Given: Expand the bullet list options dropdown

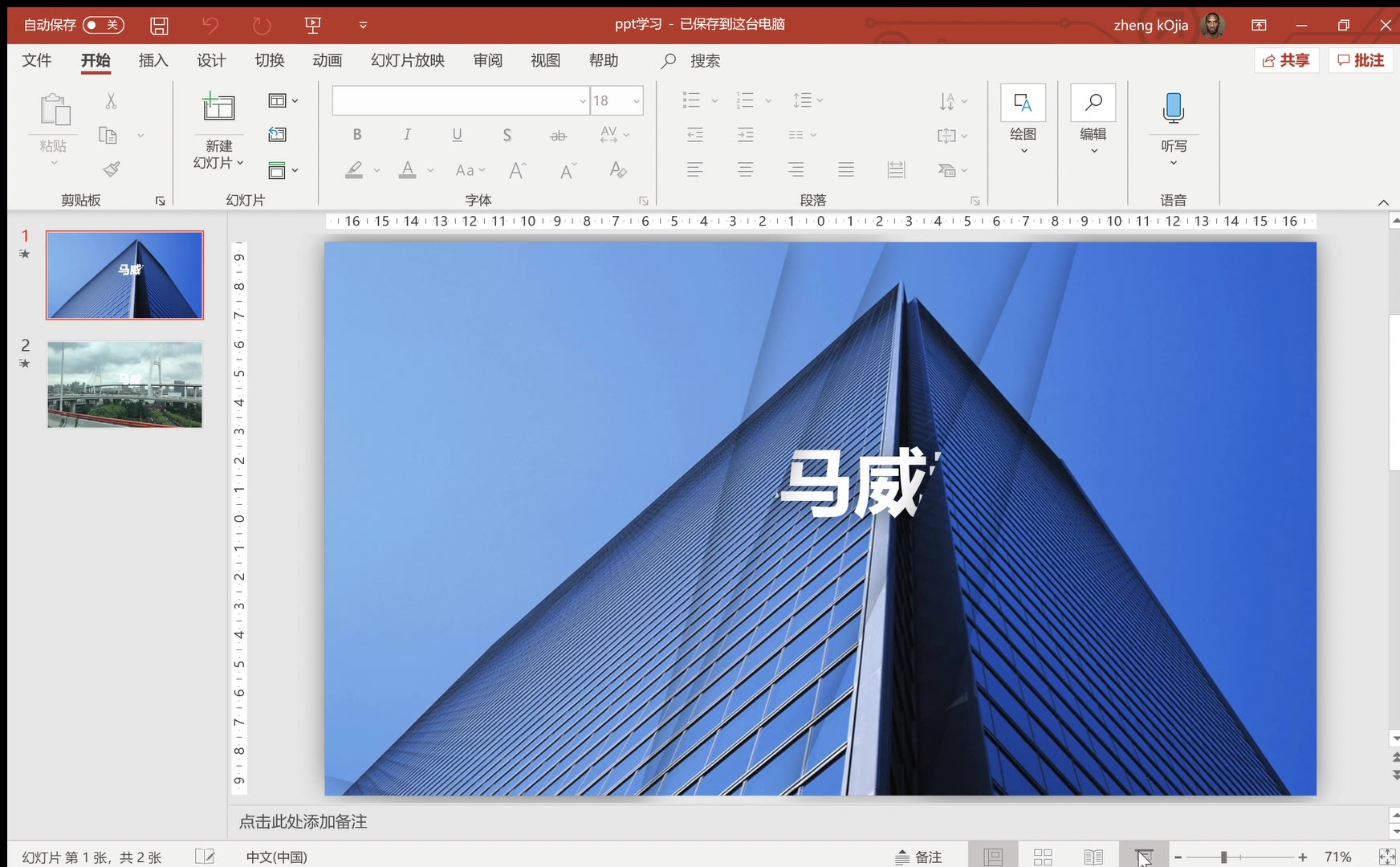Looking at the screenshot, I should [x=714, y=100].
